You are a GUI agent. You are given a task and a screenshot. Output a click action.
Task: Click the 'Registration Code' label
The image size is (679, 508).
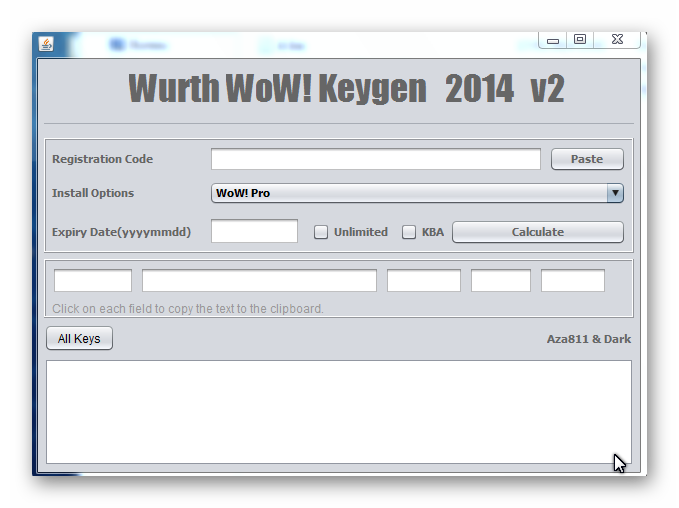tap(102, 159)
